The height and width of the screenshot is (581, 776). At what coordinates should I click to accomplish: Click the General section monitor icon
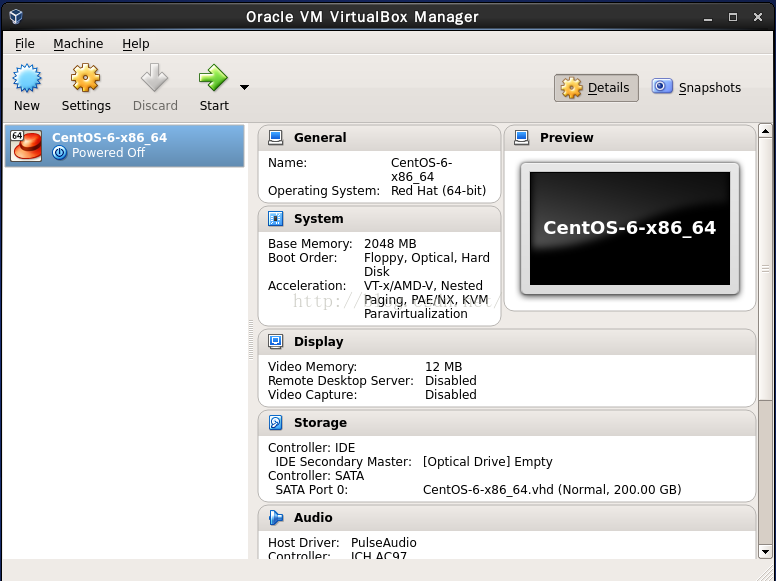click(276, 138)
